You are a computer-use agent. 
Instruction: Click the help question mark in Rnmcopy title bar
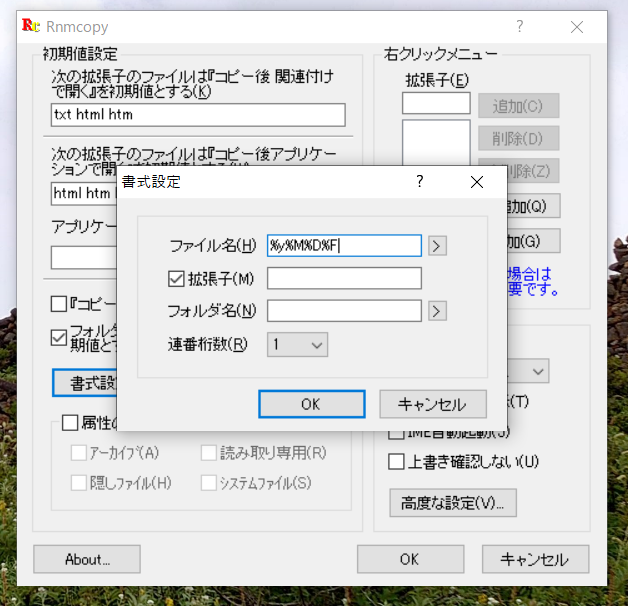point(519,27)
